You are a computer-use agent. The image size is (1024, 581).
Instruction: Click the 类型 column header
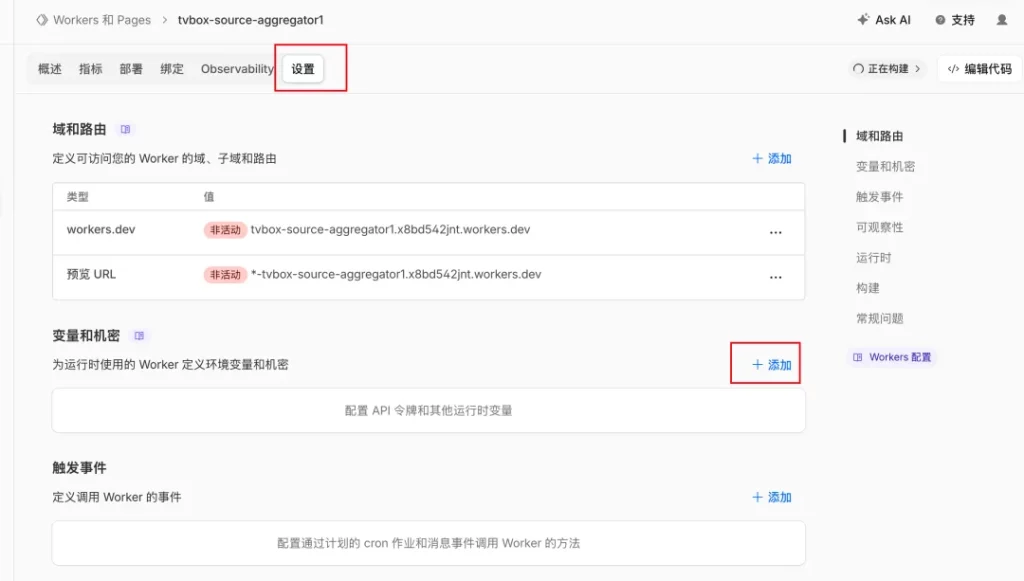point(77,196)
